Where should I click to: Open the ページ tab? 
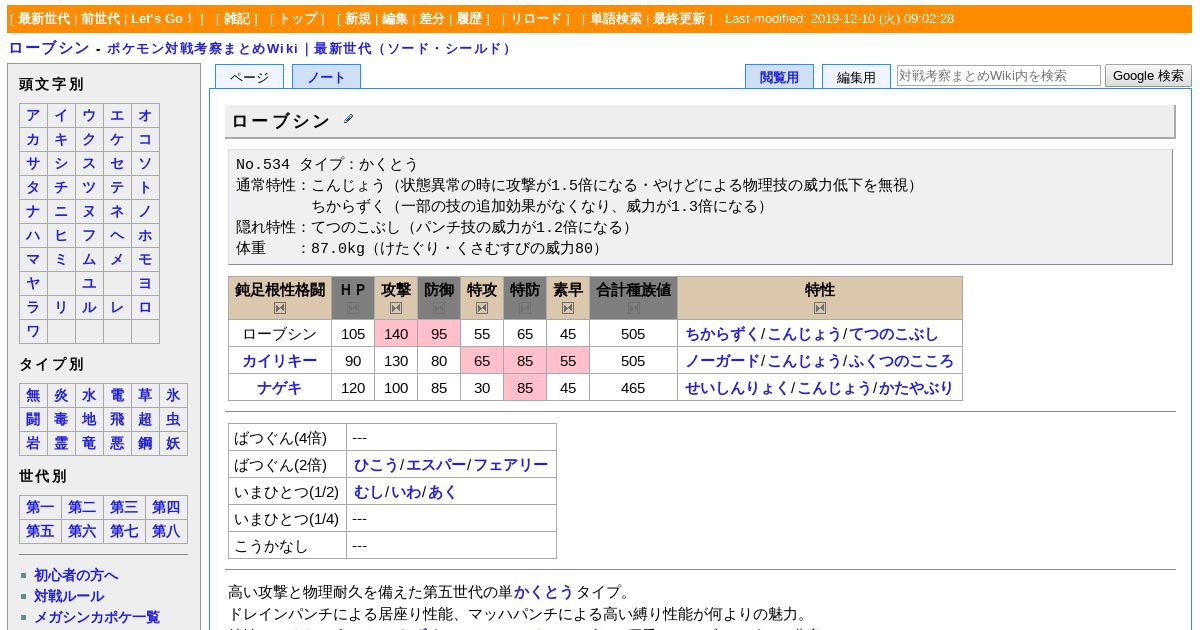tap(249, 77)
